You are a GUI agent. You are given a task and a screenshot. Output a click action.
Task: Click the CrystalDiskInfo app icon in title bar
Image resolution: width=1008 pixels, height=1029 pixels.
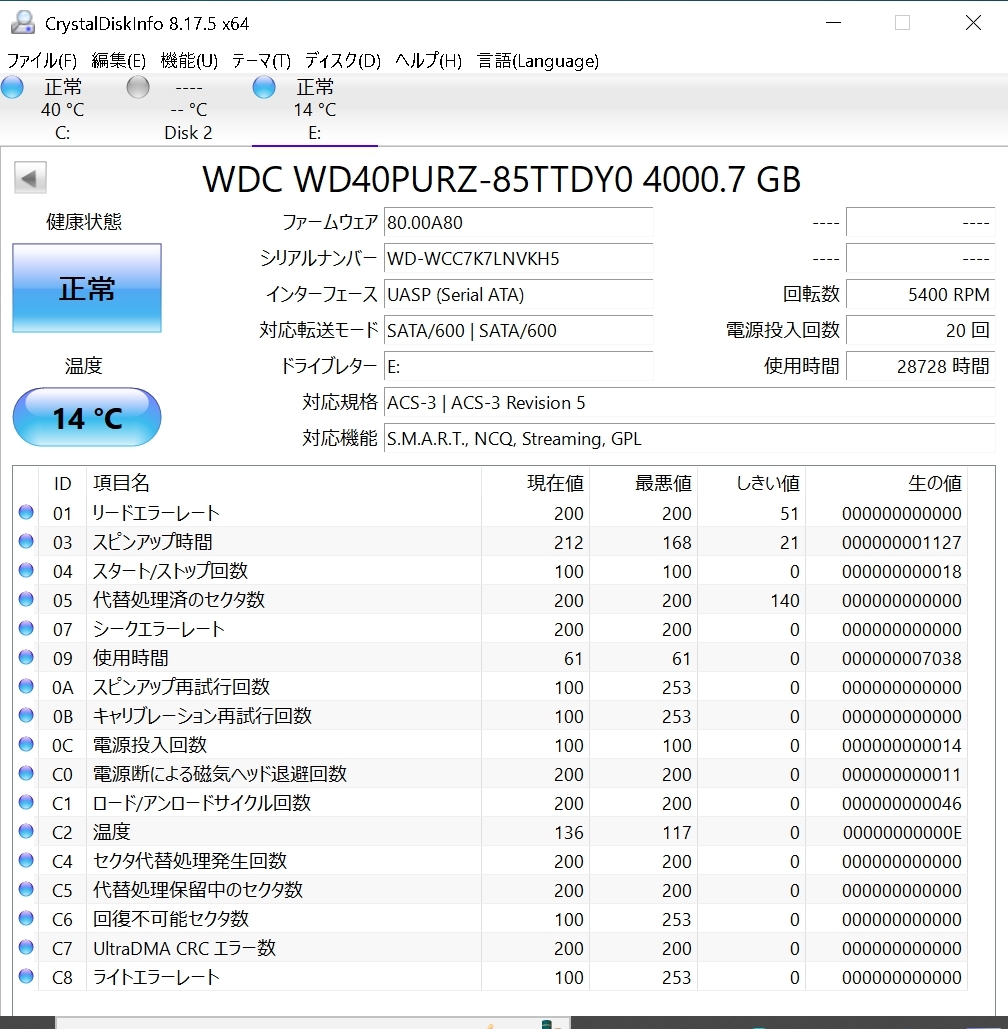coord(23,23)
